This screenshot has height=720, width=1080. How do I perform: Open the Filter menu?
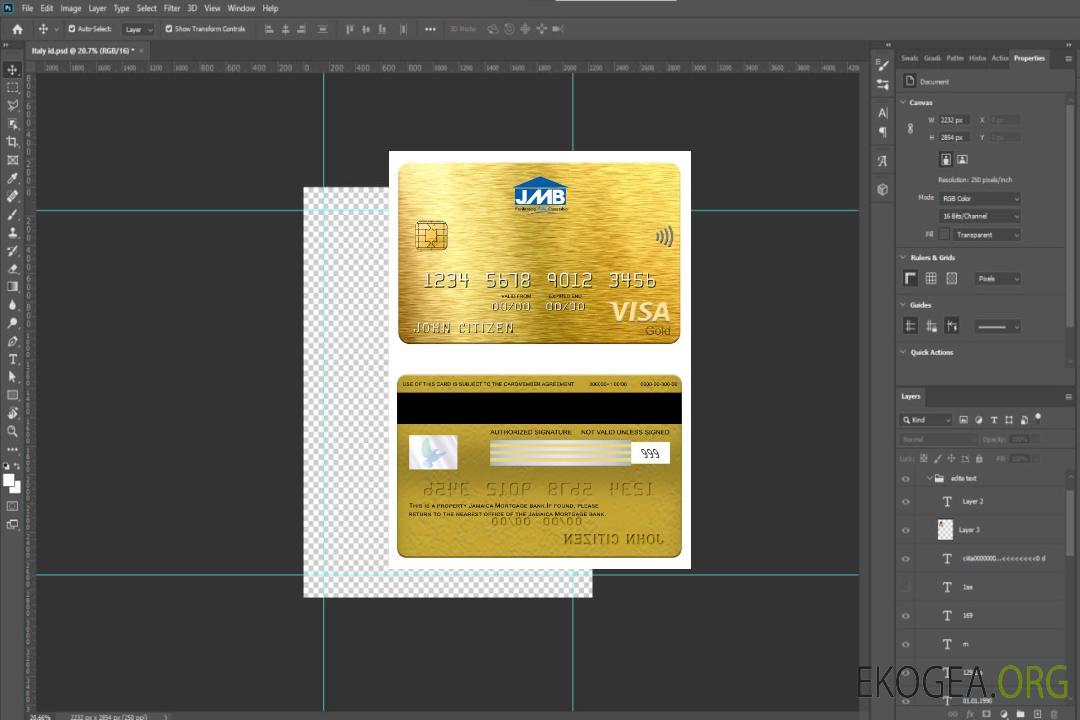coord(172,8)
